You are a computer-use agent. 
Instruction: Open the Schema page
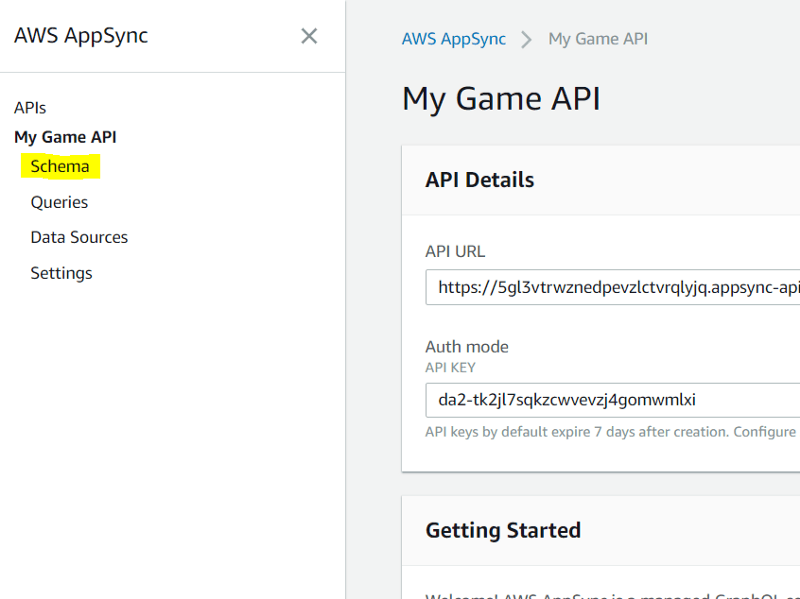click(60, 167)
